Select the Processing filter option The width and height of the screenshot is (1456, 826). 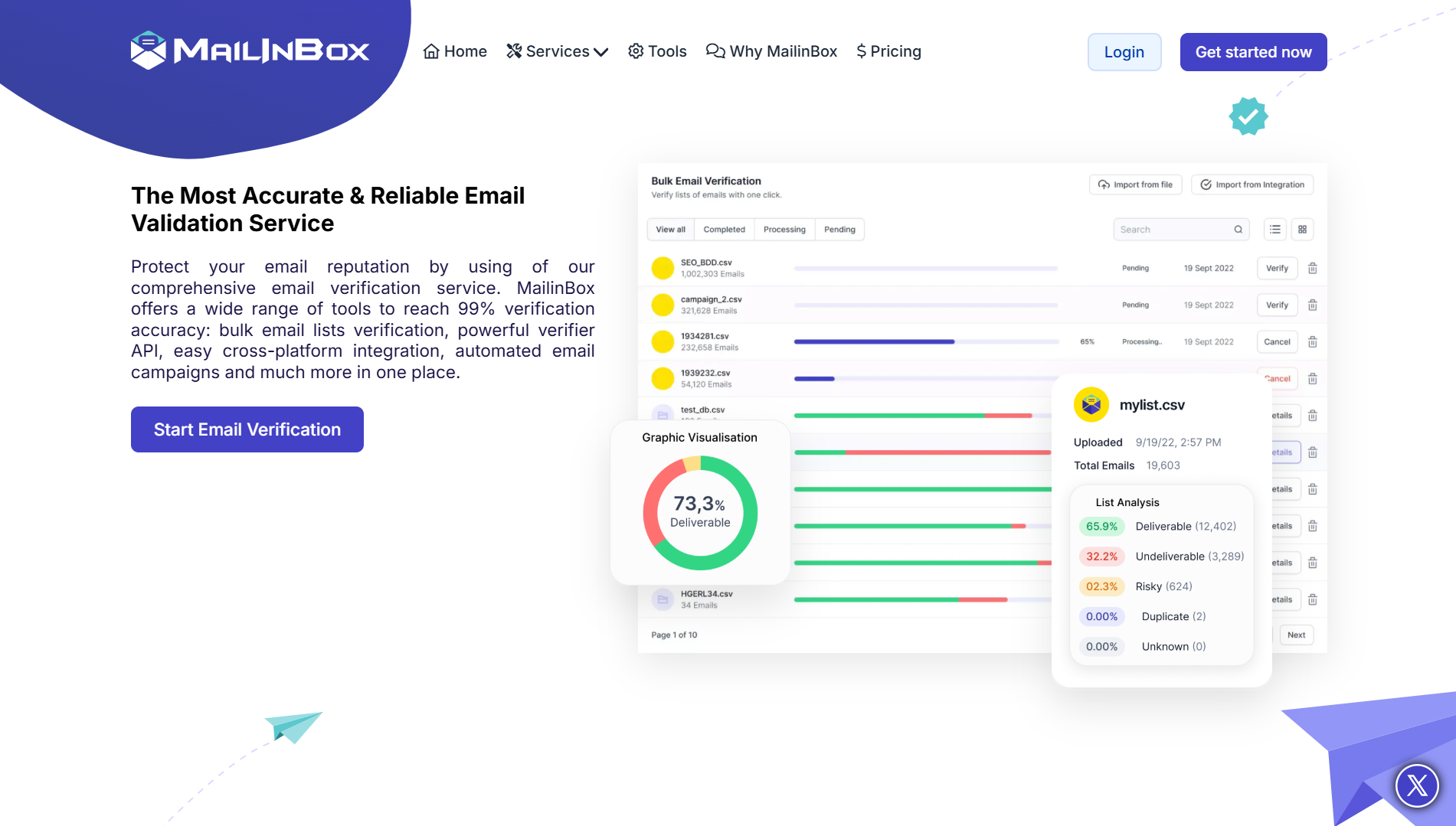(x=784, y=229)
